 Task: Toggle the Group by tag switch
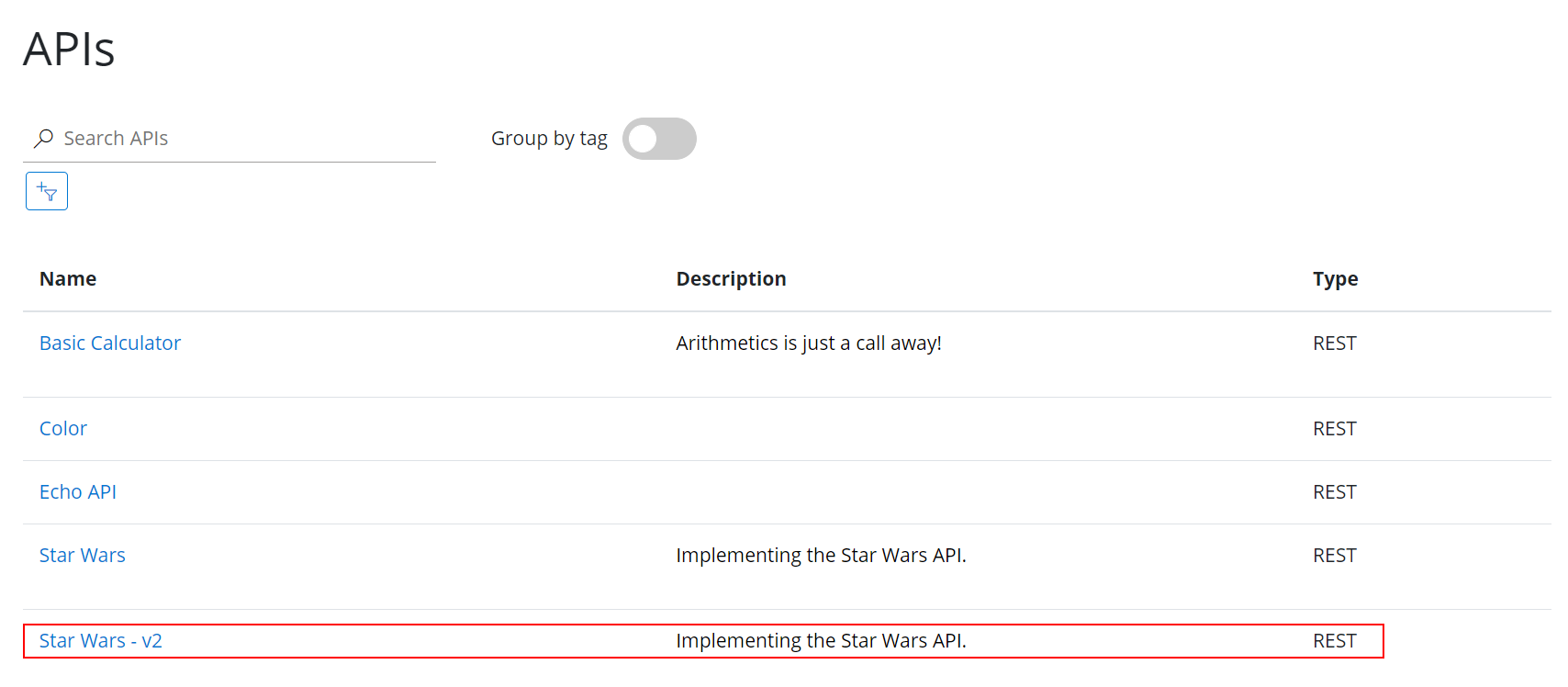pos(659,139)
